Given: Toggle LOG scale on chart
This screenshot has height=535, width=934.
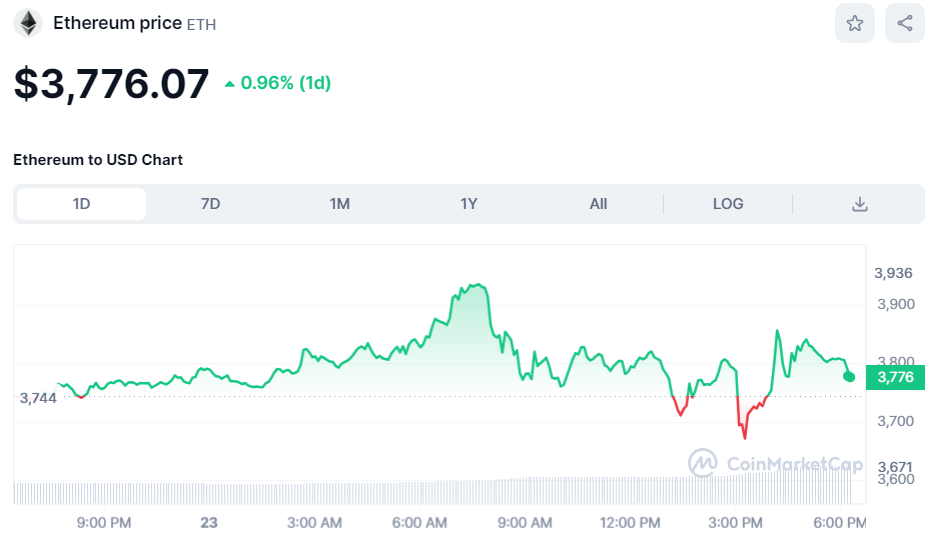Looking at the screenshot, I should click(x=728, y=204).
